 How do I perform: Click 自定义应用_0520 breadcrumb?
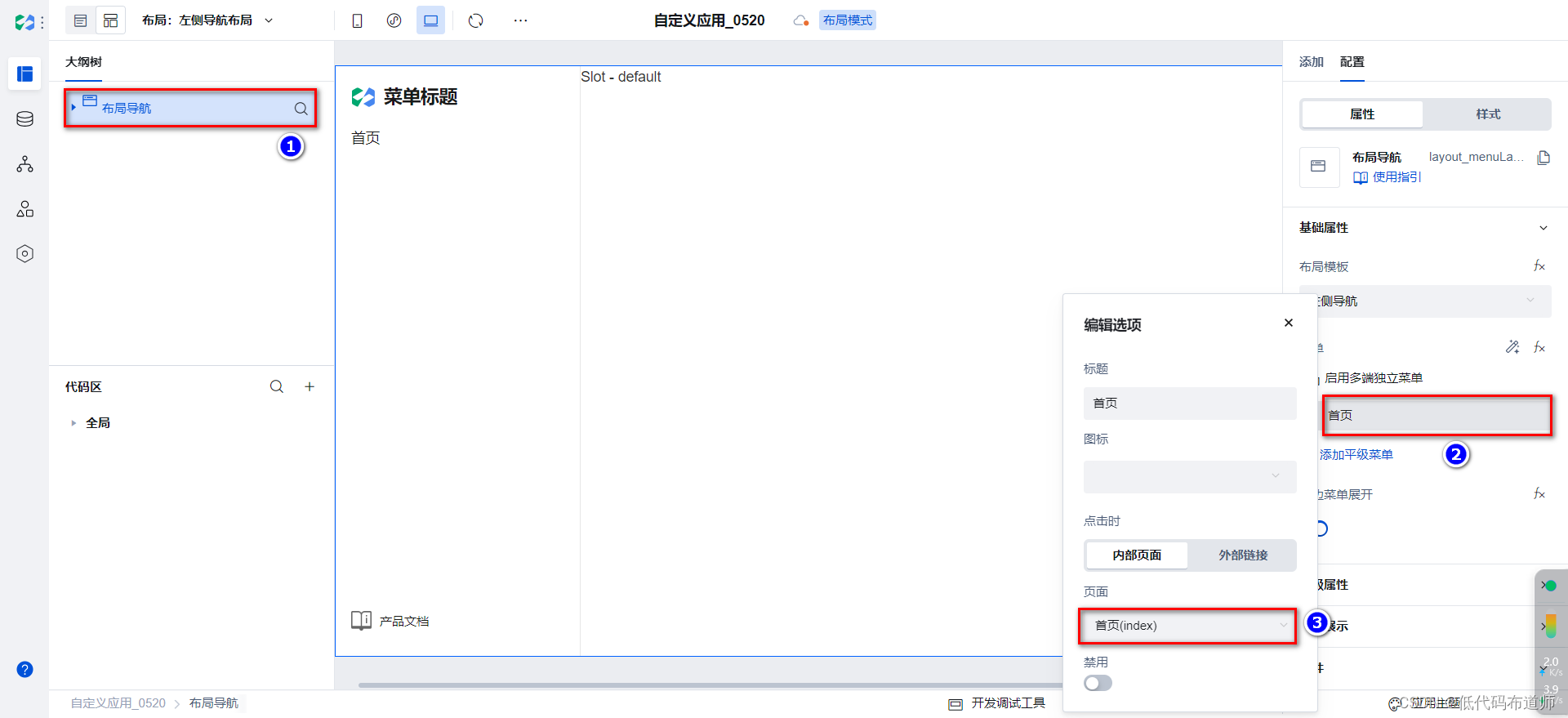(118, 703)
